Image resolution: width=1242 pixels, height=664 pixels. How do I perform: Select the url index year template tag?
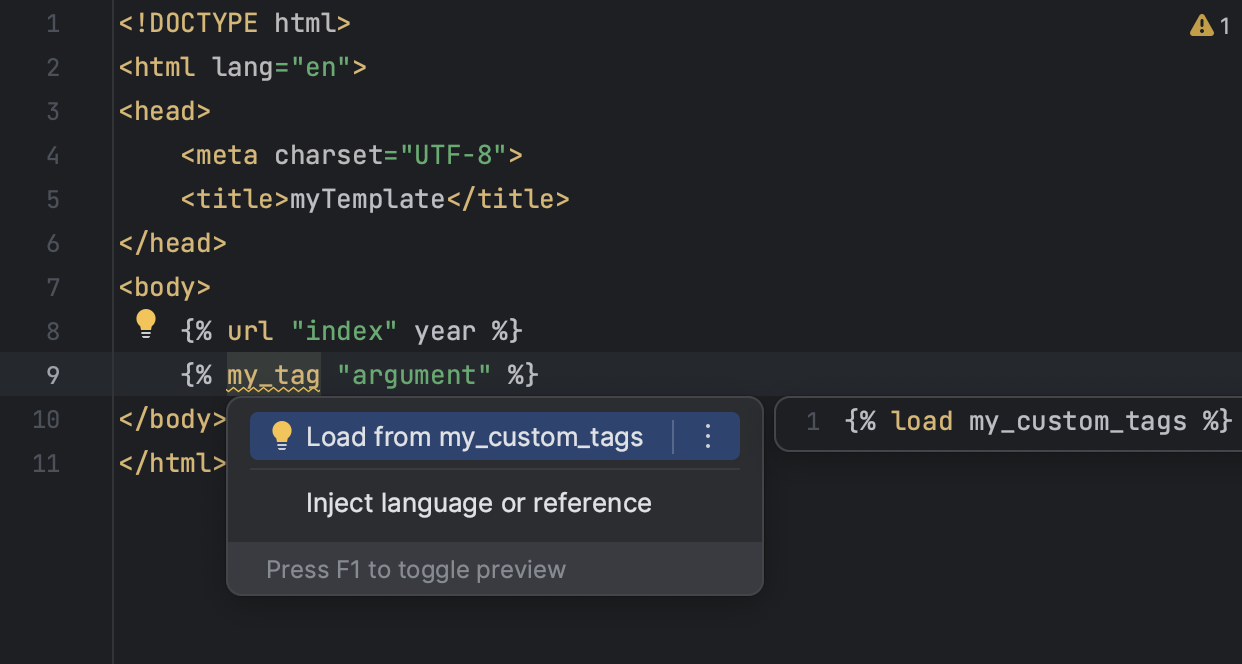click(350, 331)
